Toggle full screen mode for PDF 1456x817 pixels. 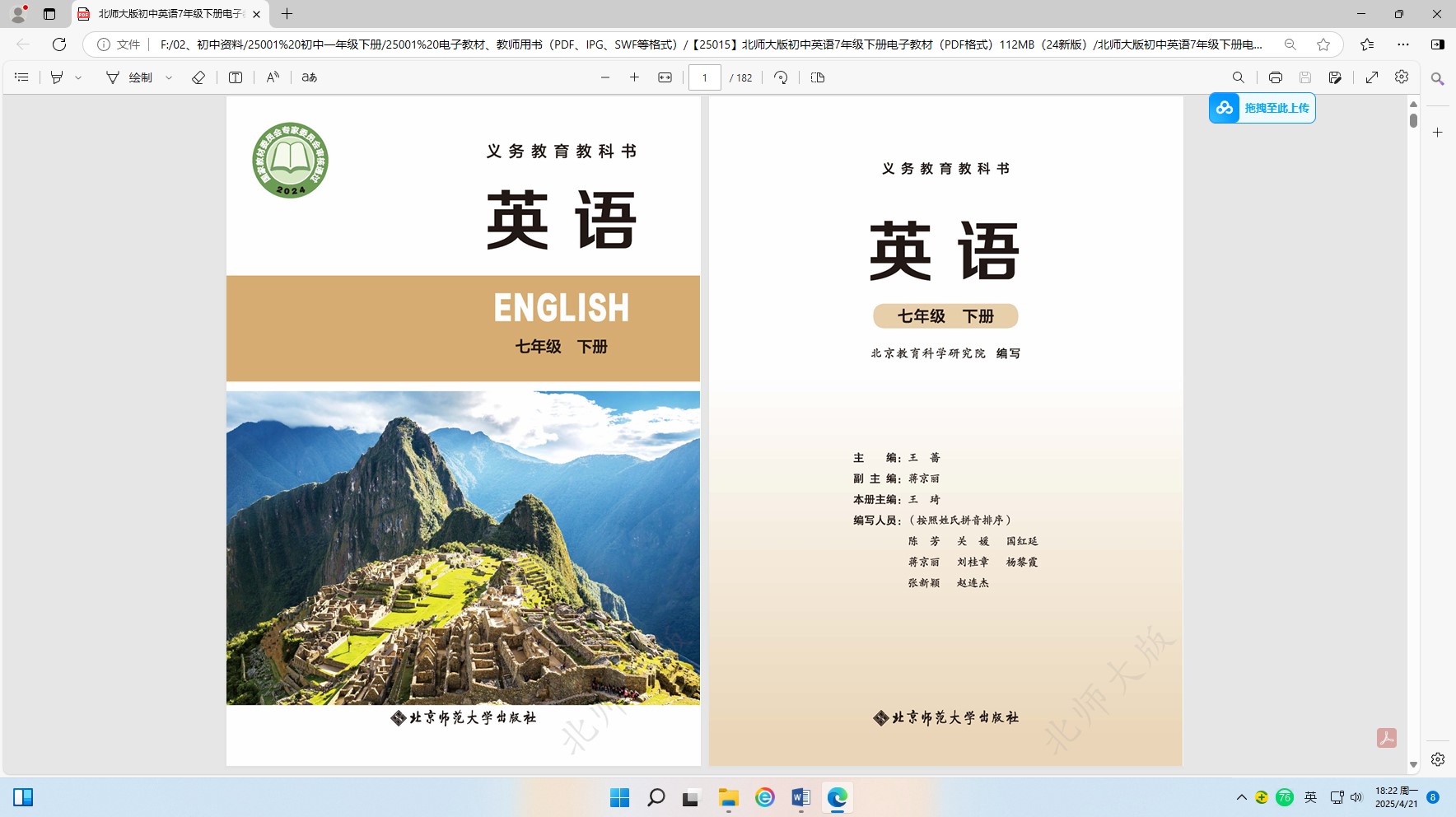[1372, 77]
